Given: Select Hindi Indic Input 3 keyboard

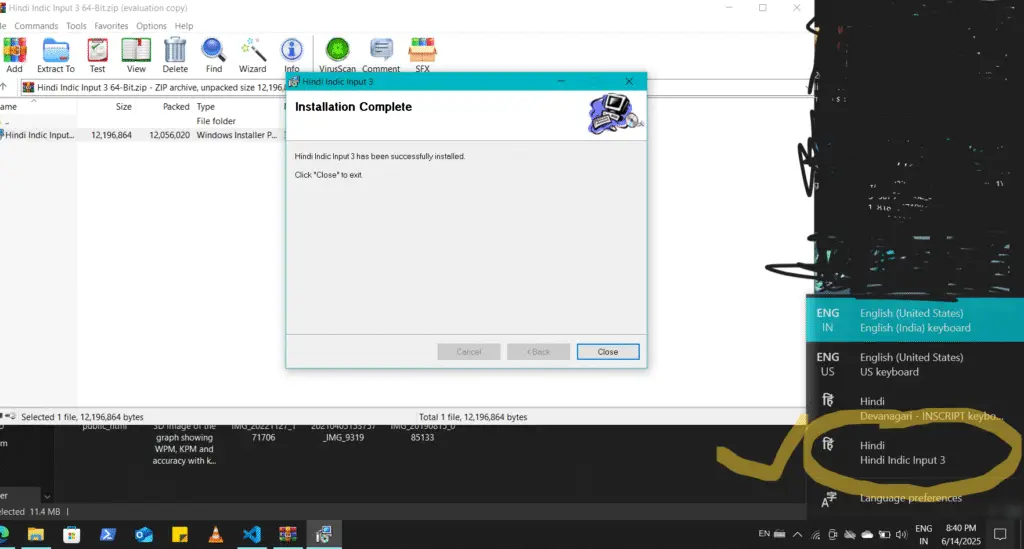Looking at the screenshot, I should [901, 453].
